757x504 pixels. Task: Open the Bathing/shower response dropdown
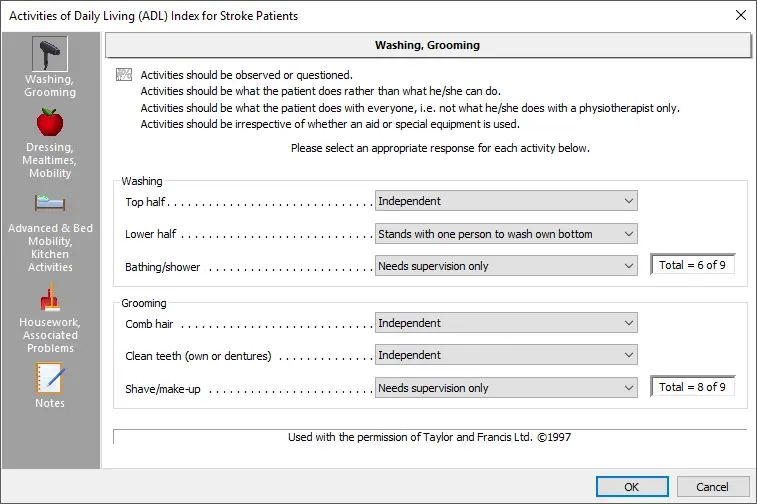click(506, 266)
